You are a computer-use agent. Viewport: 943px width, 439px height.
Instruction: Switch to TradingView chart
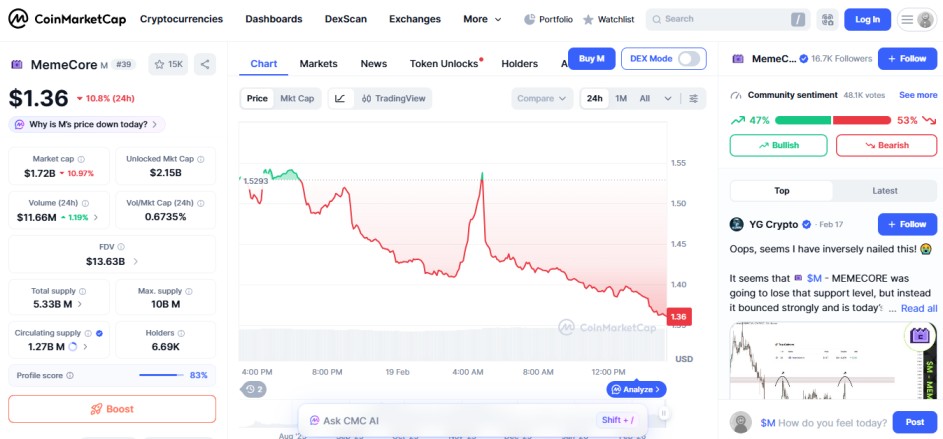(x=394, y=98)
